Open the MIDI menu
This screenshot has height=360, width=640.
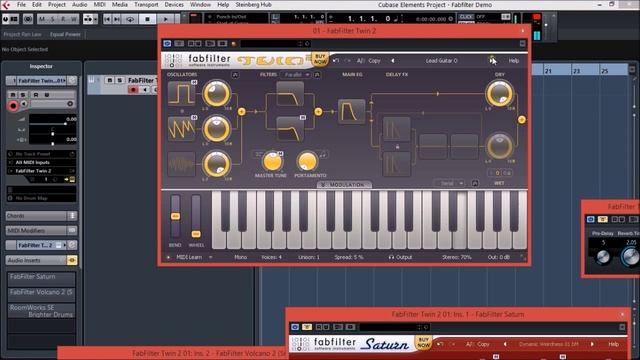(x=100, y=4)
